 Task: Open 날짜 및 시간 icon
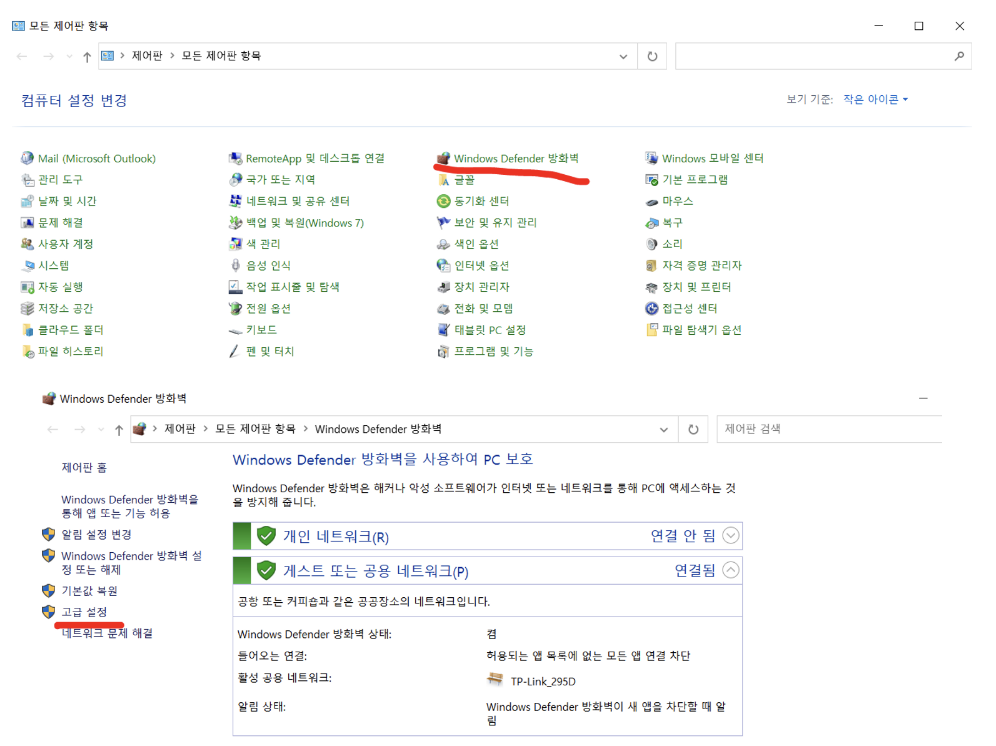pos(58,201)
